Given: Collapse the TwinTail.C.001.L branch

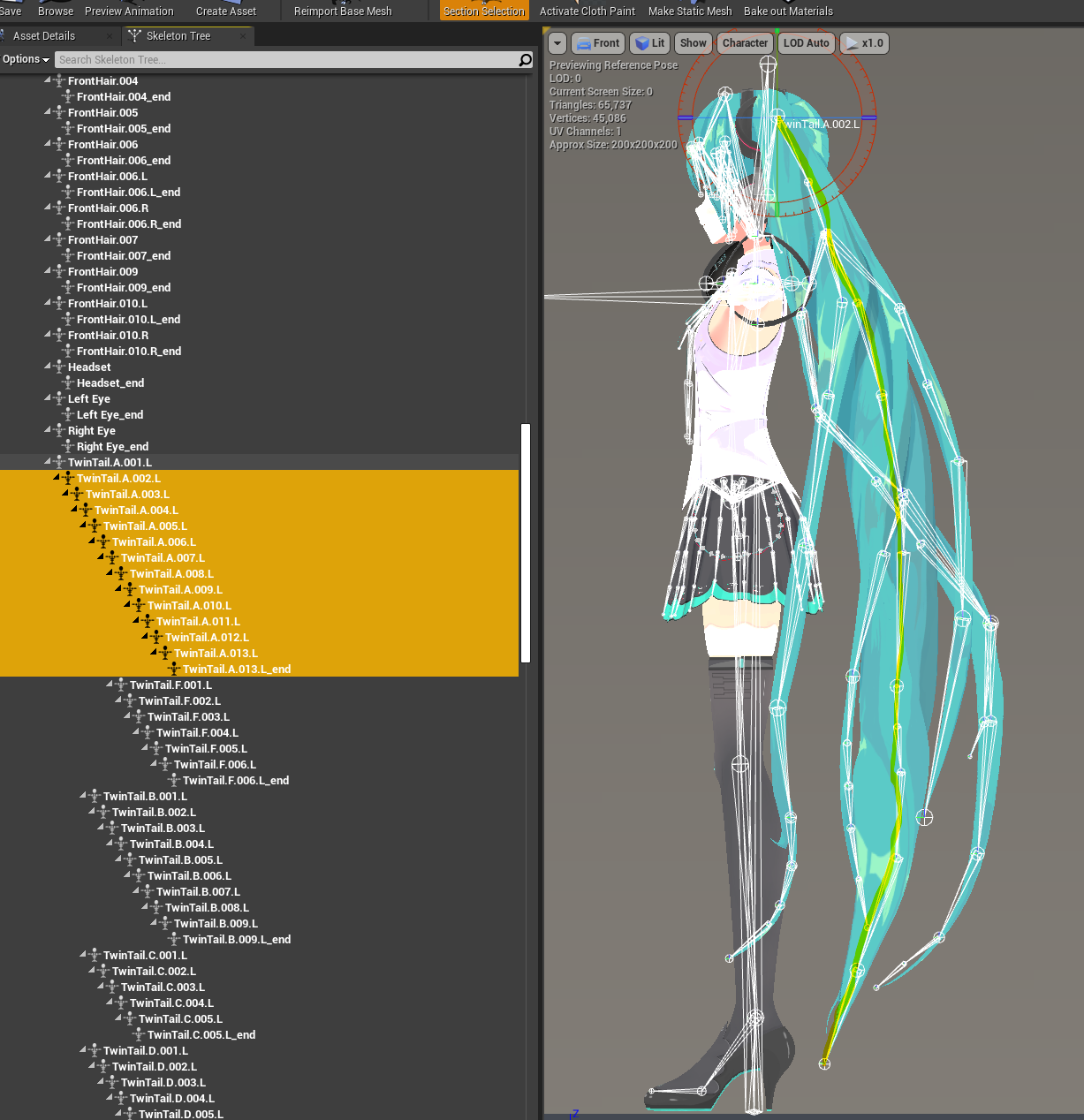Looking at the screenshot, I should coord(83,954).
